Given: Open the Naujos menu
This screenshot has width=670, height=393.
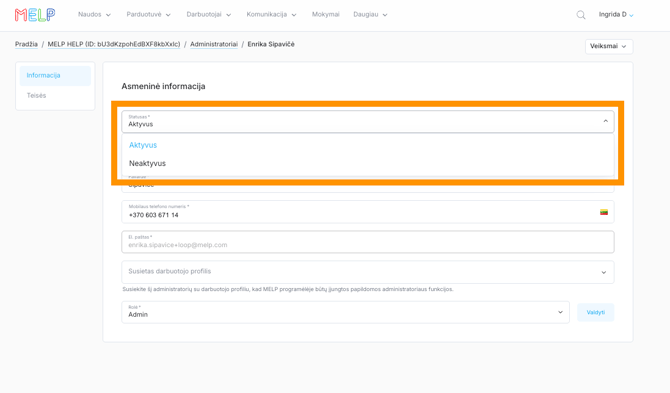Looking at the screenshot, I should point(94,15).
